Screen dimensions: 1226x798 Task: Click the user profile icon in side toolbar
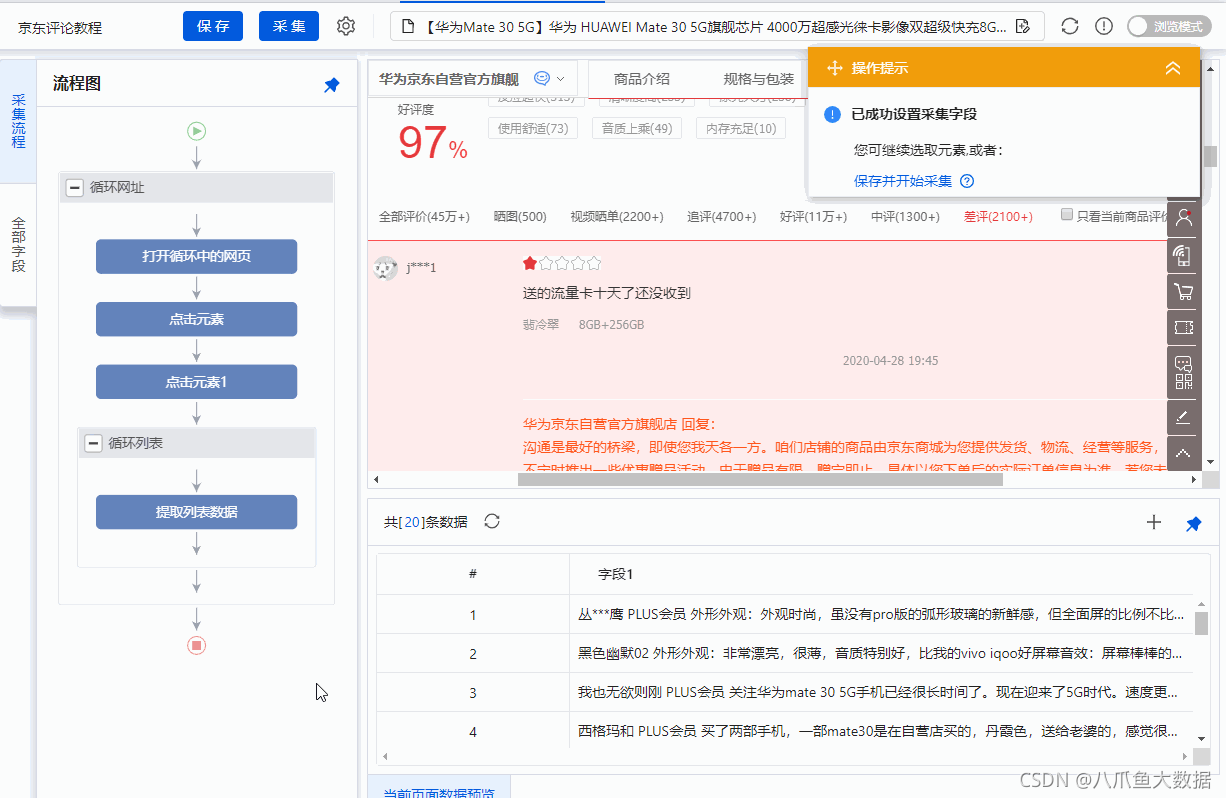point(1183,216)
